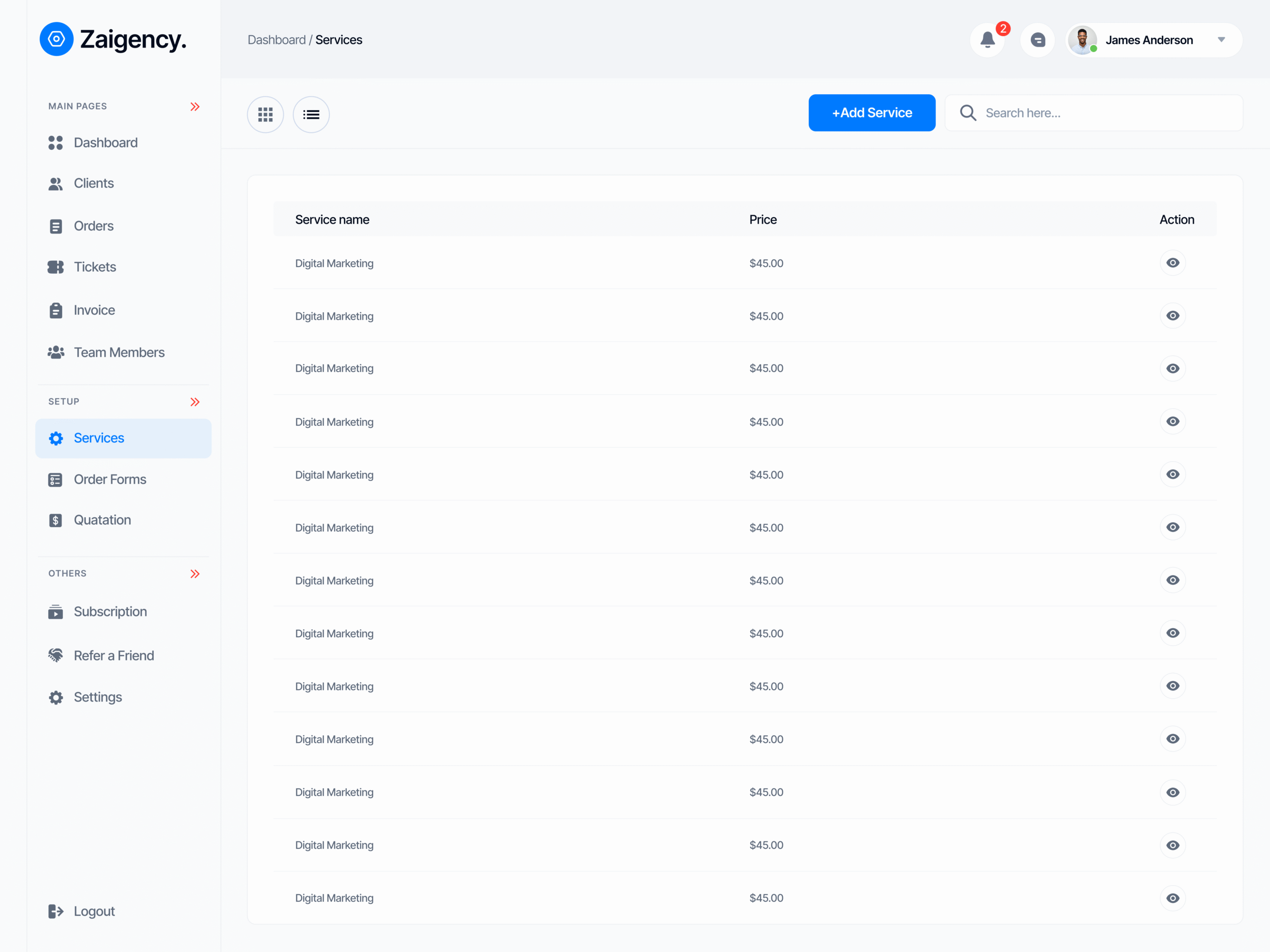Open Tickets in the sidebar

(94, 267)
